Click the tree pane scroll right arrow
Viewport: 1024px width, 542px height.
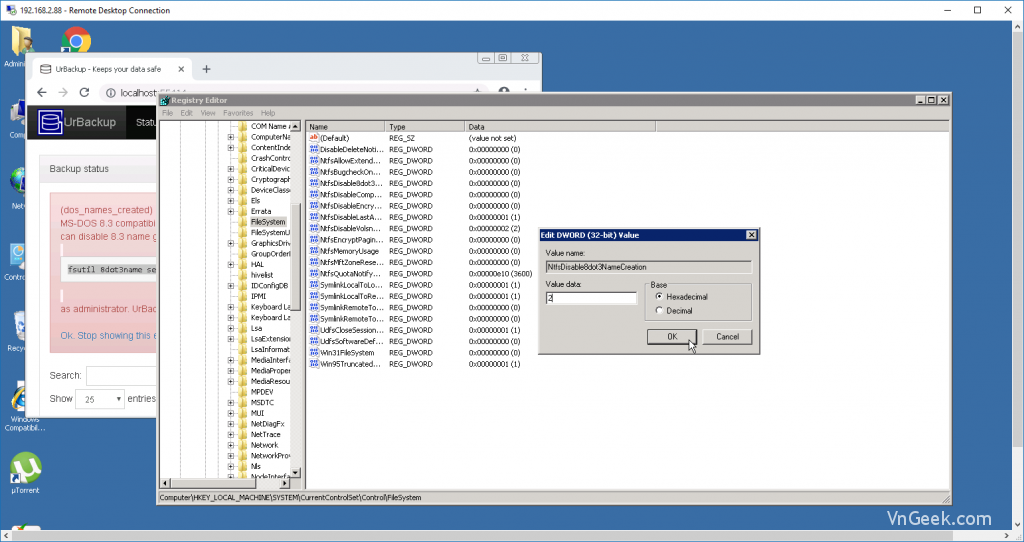(284, 483)
